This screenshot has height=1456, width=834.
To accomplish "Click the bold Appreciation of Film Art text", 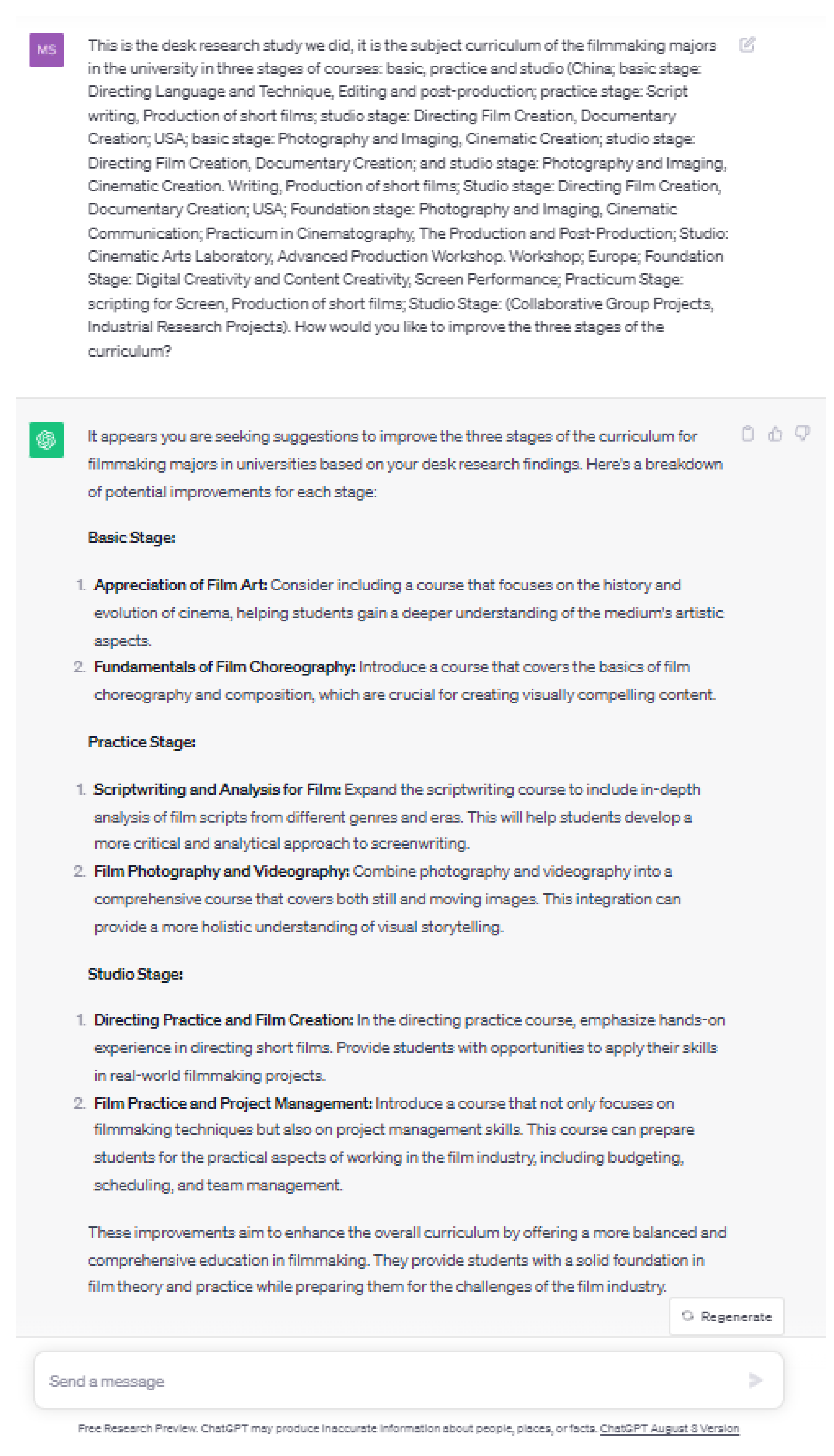I will pos(180,585).
